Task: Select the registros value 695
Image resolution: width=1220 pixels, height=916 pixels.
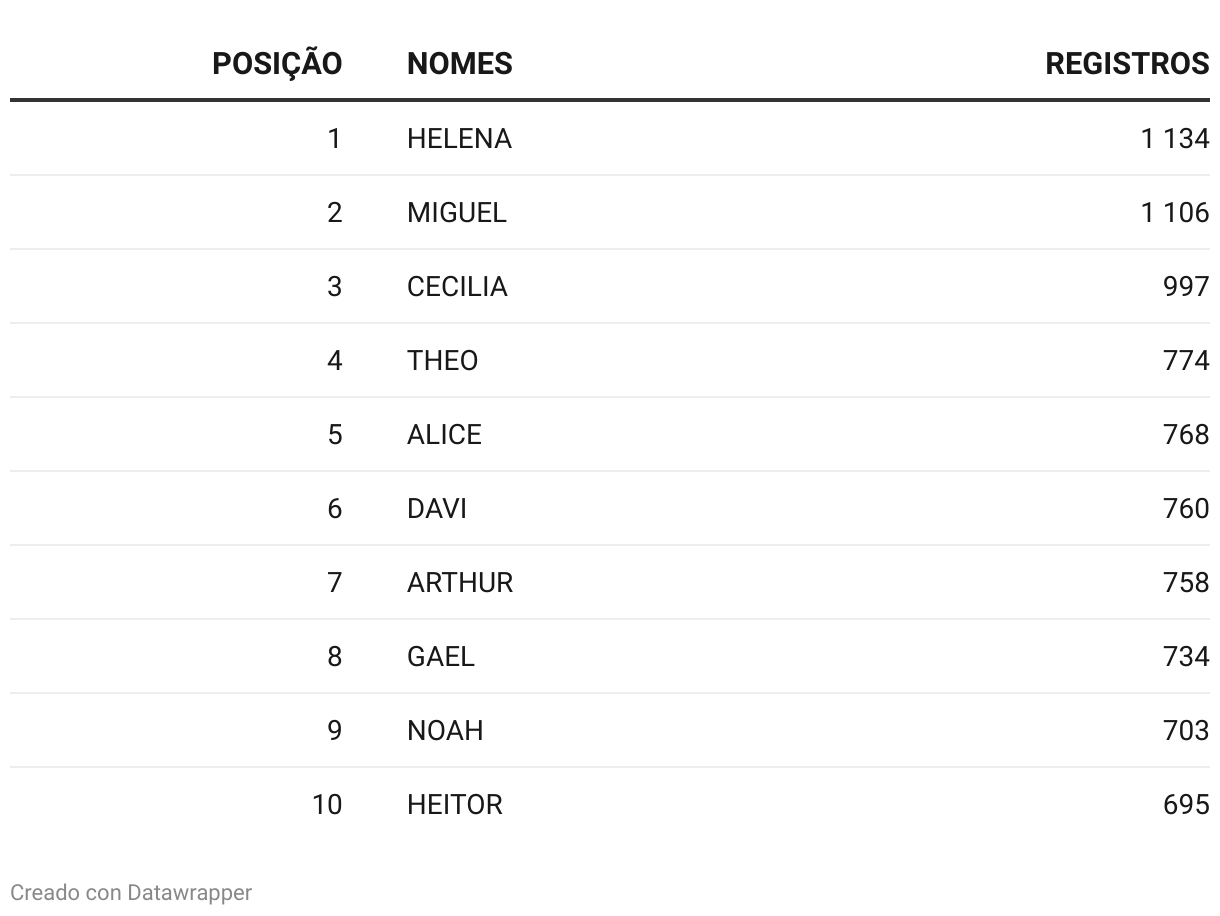Action: pos(1186,805)
